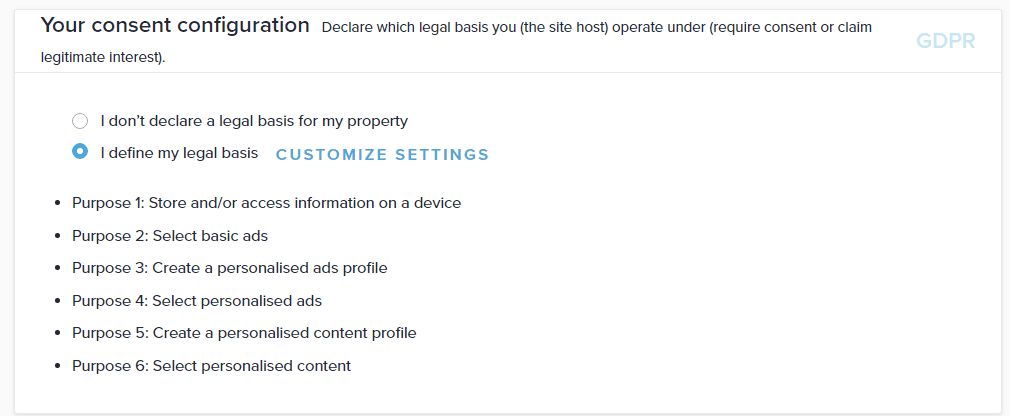Viewport: 1010px width, 416px height.
Task: Select Purpose 1: Store and/or access information
Action: [x=266, y=203]
